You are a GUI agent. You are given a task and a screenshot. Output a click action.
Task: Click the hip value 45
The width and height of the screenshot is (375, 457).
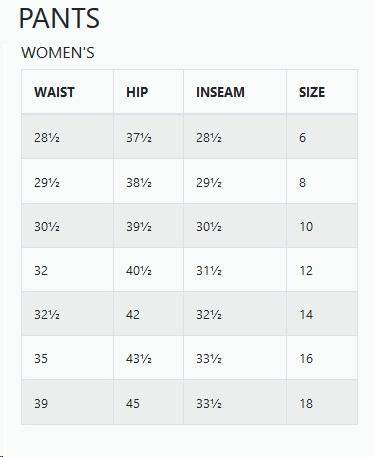pos(133,403)
